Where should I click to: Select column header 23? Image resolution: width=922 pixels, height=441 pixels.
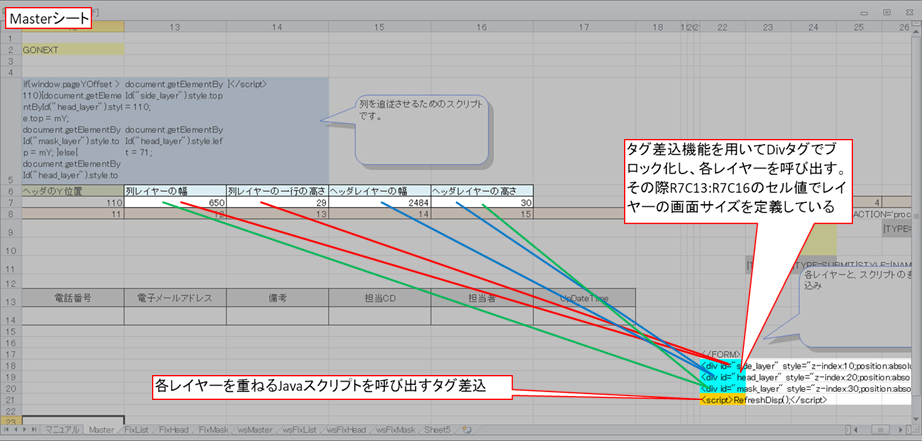pos(767,26)
